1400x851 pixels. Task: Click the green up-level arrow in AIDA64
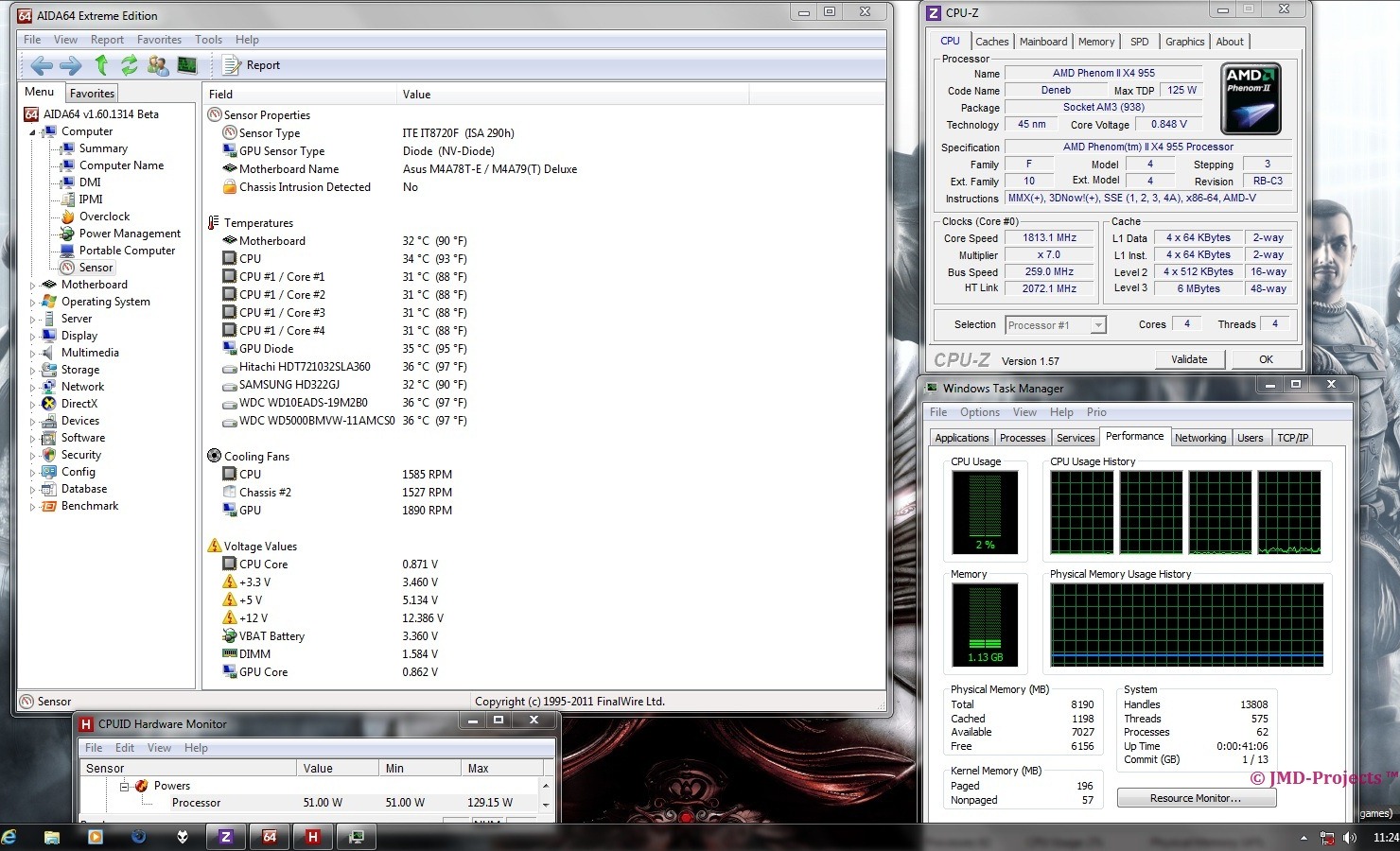[101, 65]
